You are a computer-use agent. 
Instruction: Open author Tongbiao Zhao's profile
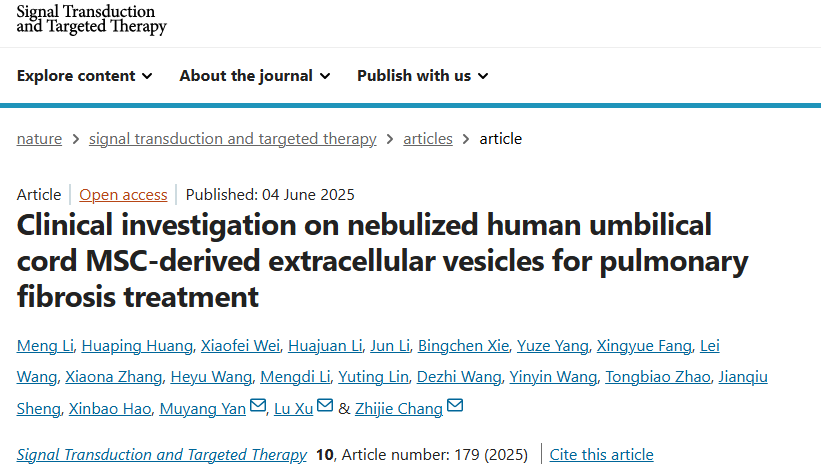click(x=665, y=376)
